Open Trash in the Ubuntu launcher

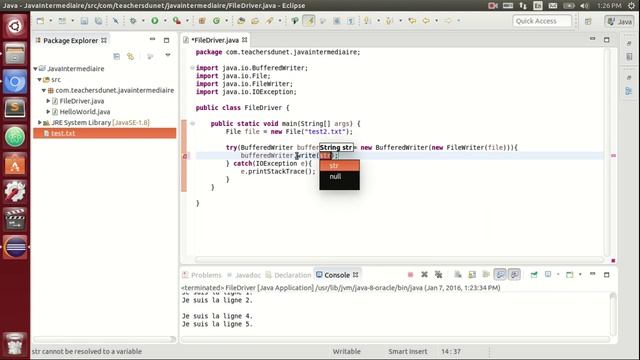coord(15,344)
